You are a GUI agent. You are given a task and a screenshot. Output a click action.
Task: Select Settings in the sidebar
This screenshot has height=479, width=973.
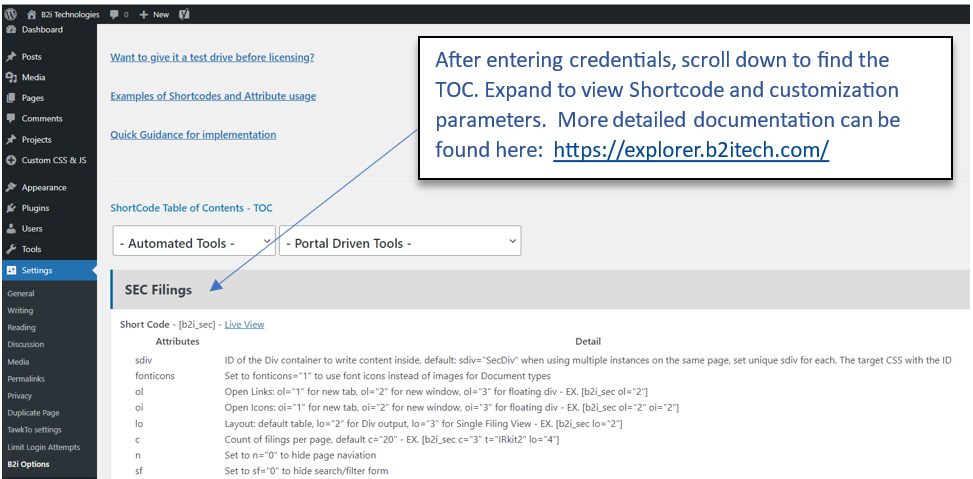48,271
